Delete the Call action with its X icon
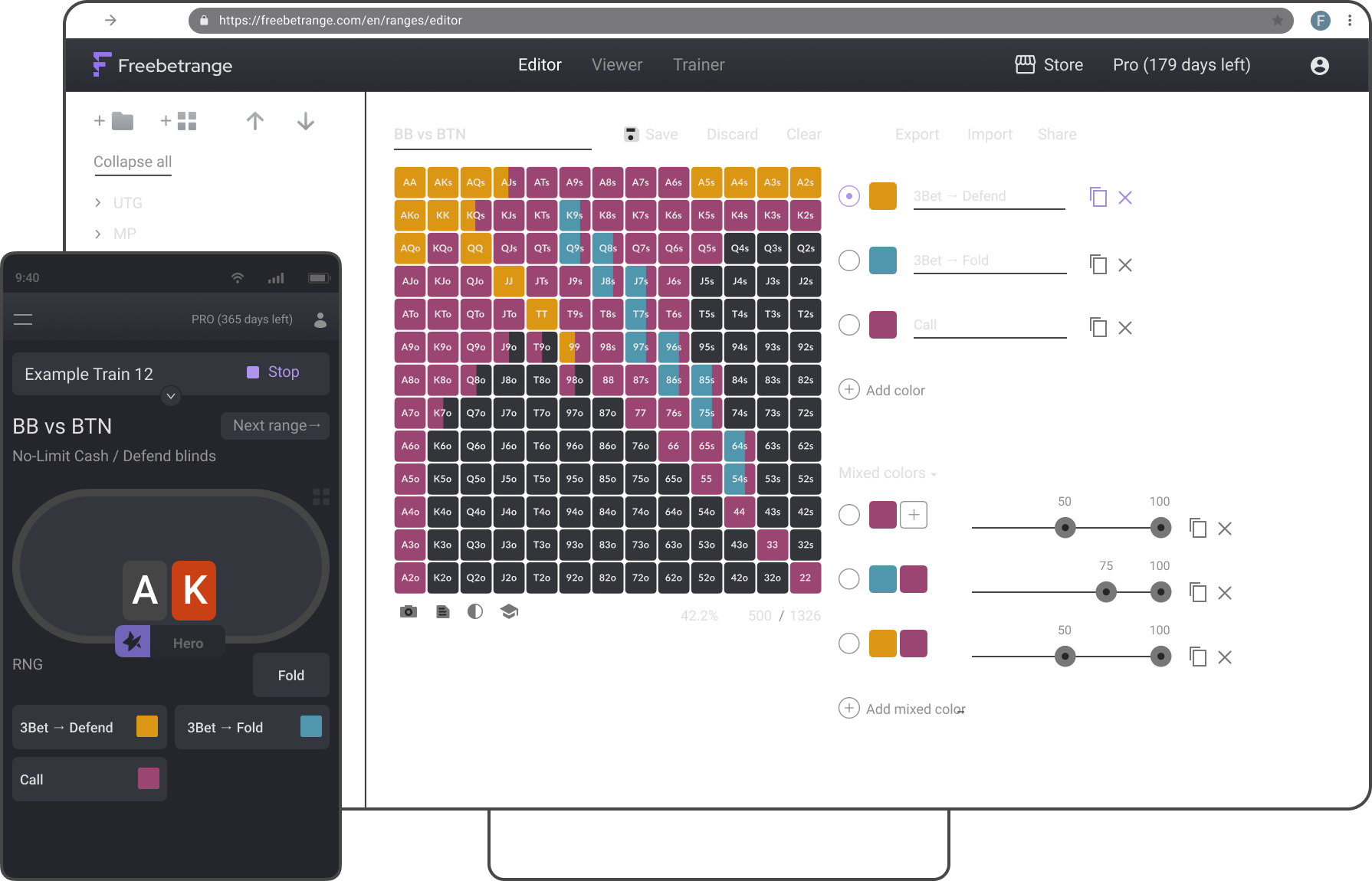The width and height of the screenshot is (1372, 881). pos(1125,327)
